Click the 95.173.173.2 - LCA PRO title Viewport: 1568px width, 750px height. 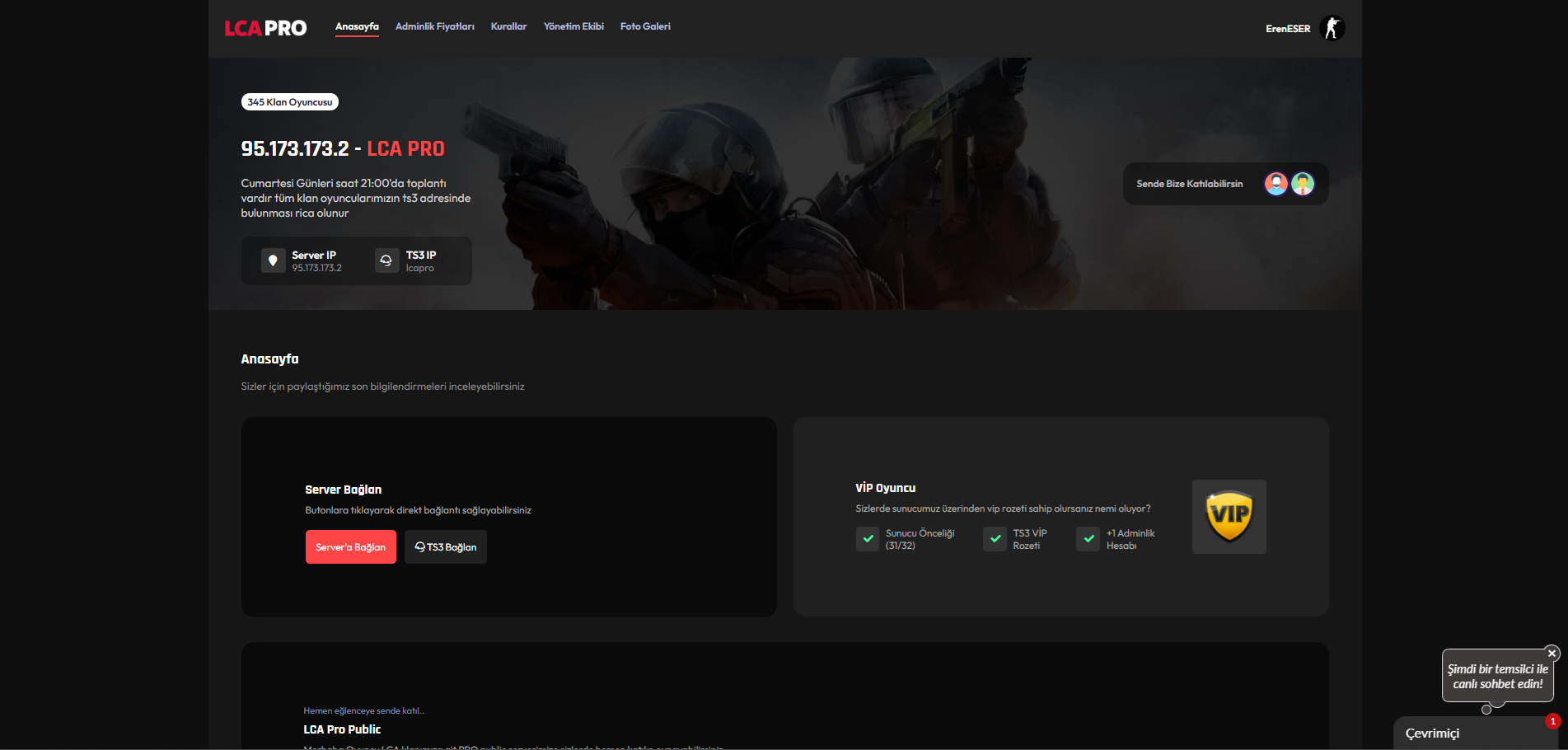click(x=343, y=149)
